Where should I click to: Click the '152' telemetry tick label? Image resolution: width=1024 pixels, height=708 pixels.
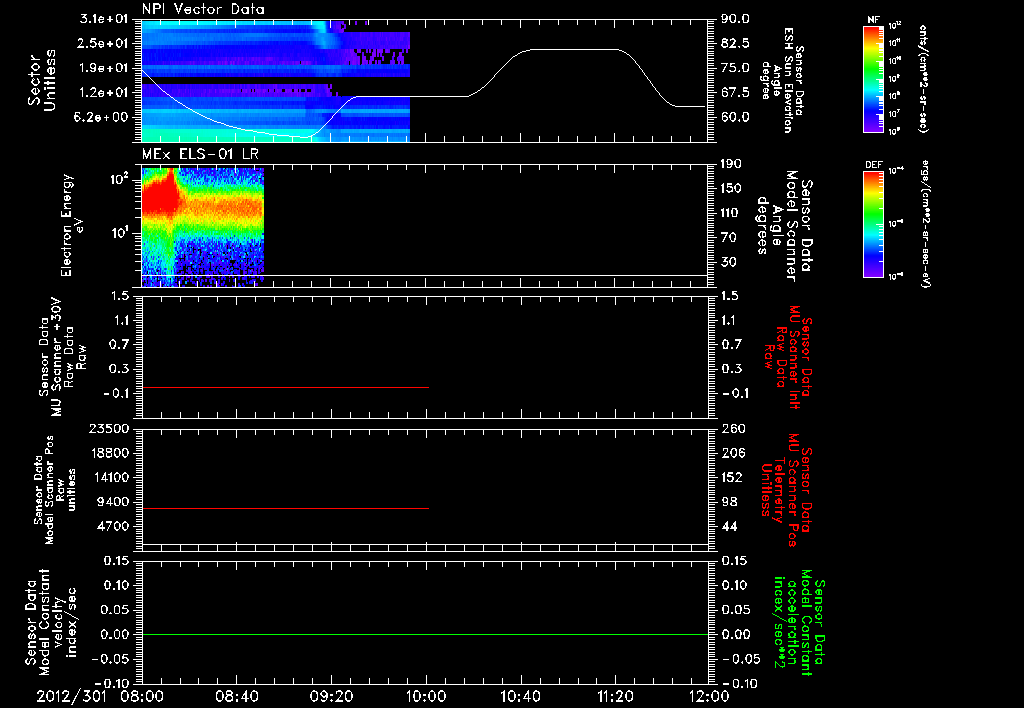731,477
